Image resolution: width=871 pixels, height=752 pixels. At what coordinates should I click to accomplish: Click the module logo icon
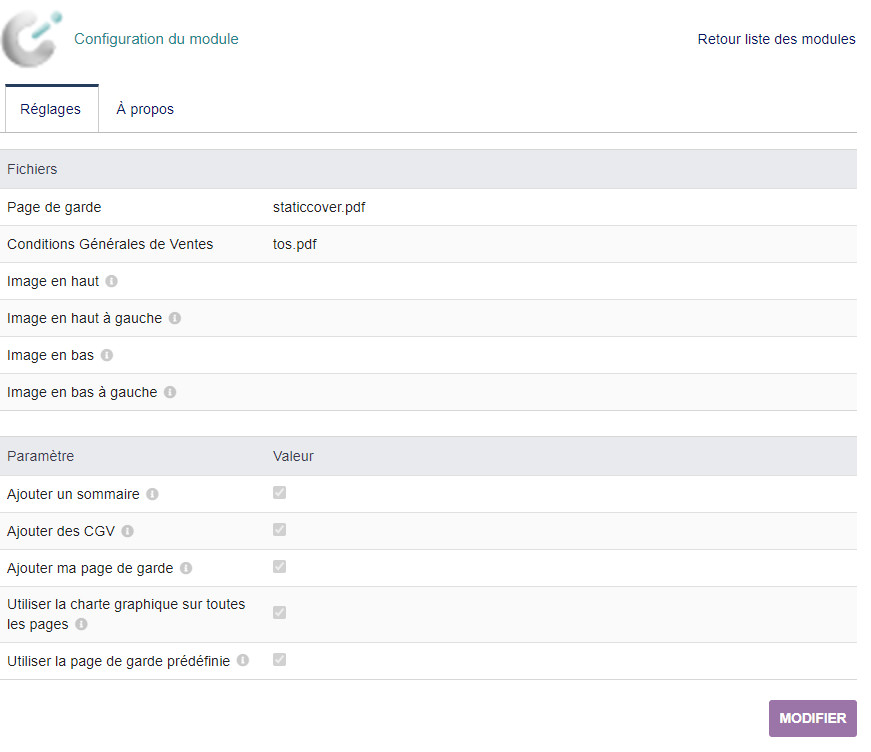click(x=32, y=38)
